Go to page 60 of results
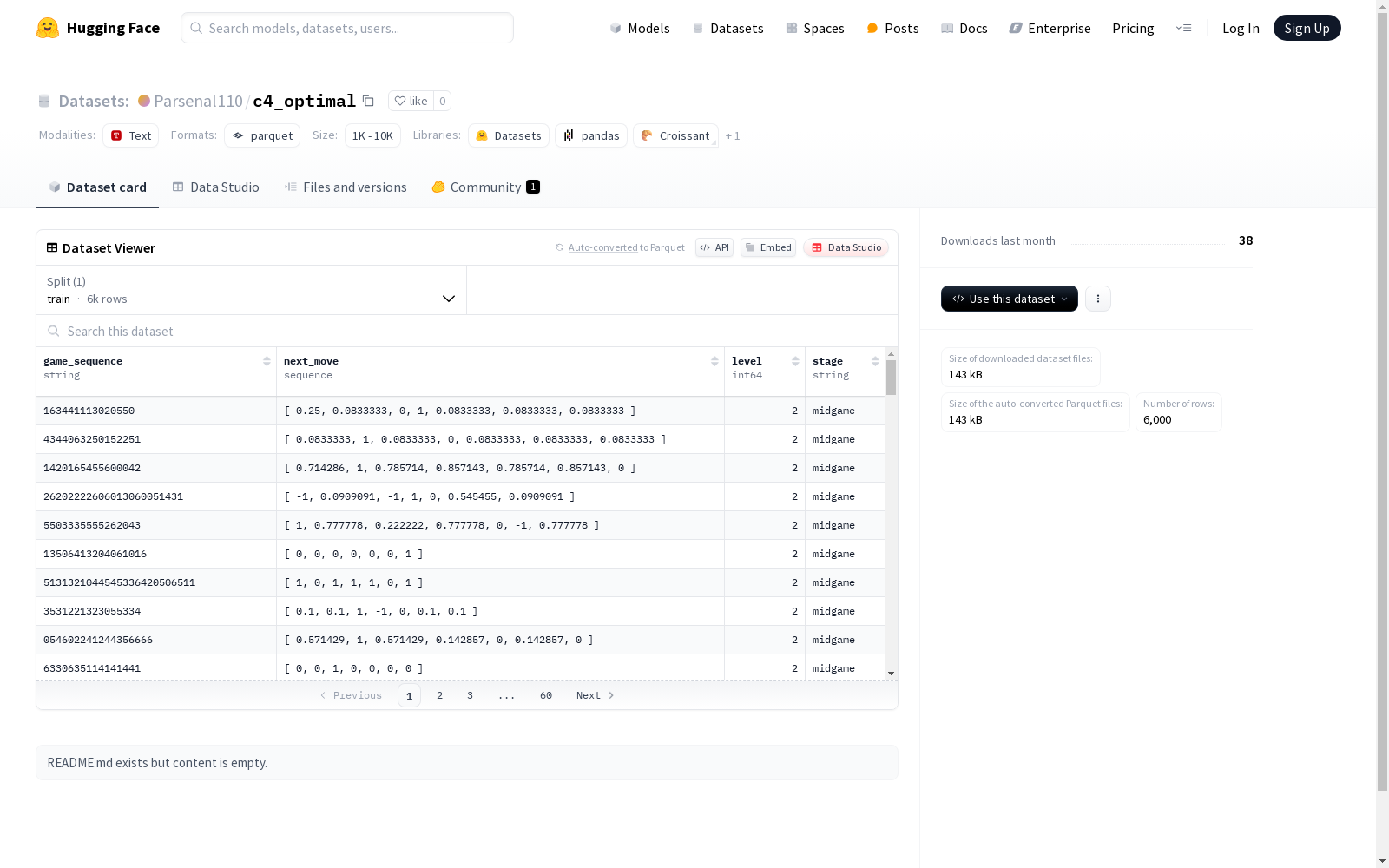This screenshot has width=1389, height=868. [x=546, y=695]
